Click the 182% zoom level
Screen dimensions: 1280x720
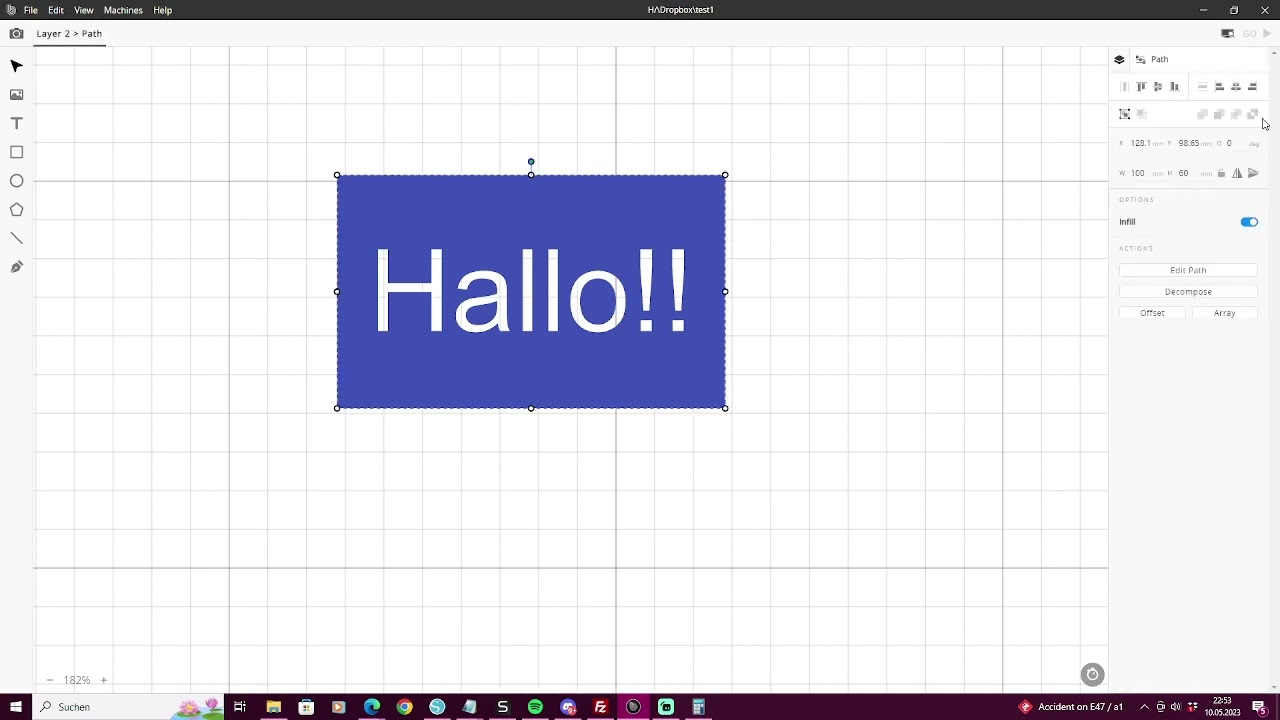[x=77, y=680]
